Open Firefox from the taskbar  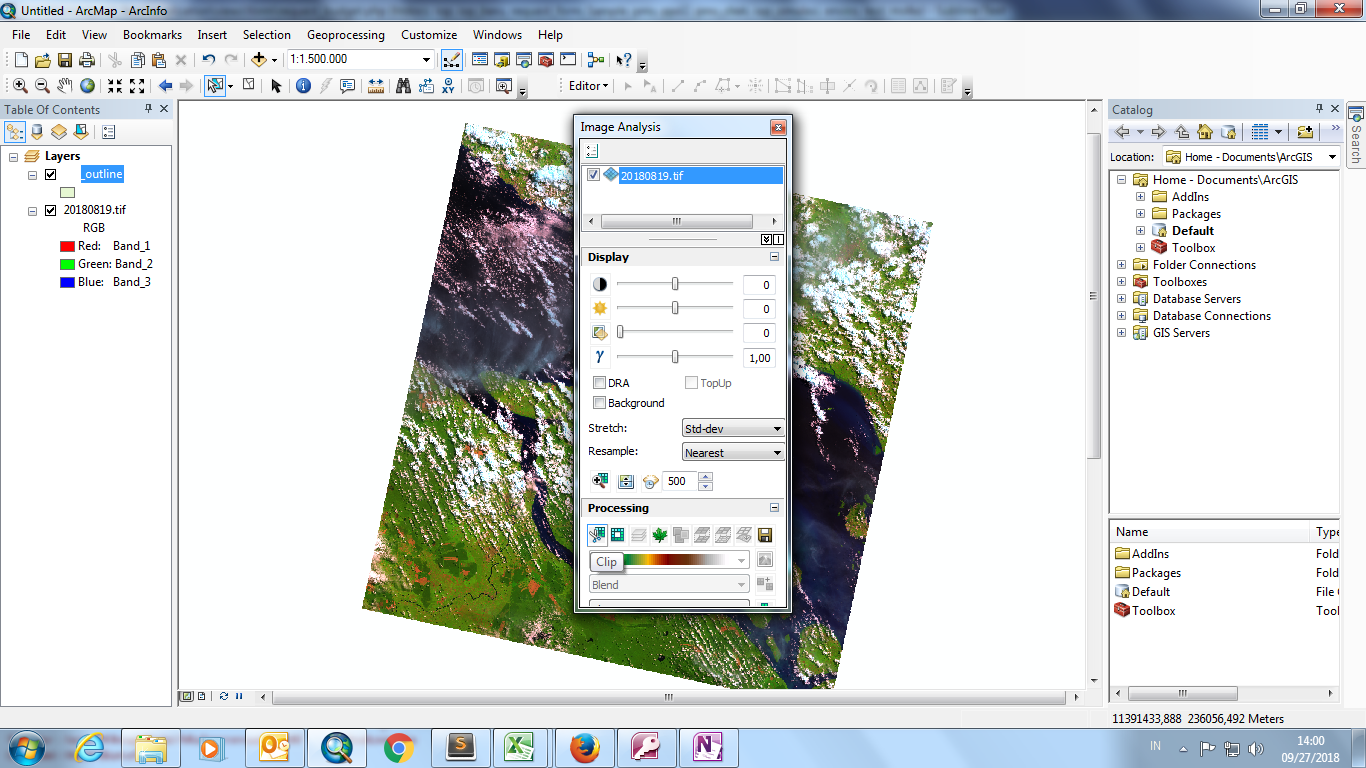(583, 747)
